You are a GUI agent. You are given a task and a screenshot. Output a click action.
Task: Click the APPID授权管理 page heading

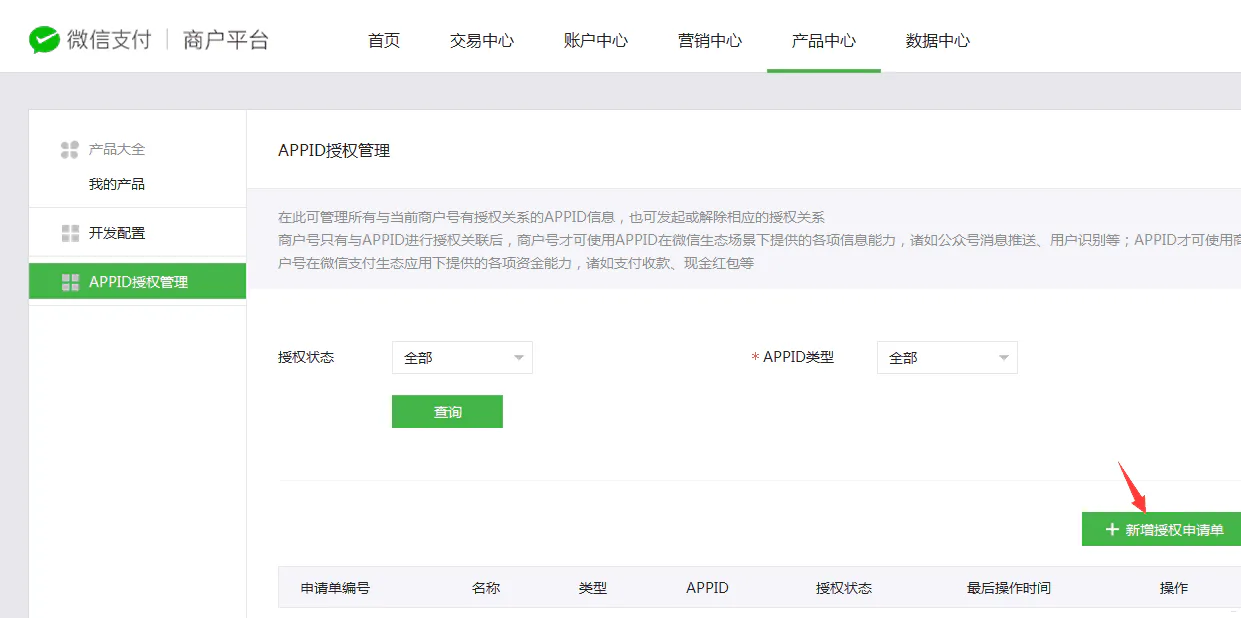click(334, 151)
